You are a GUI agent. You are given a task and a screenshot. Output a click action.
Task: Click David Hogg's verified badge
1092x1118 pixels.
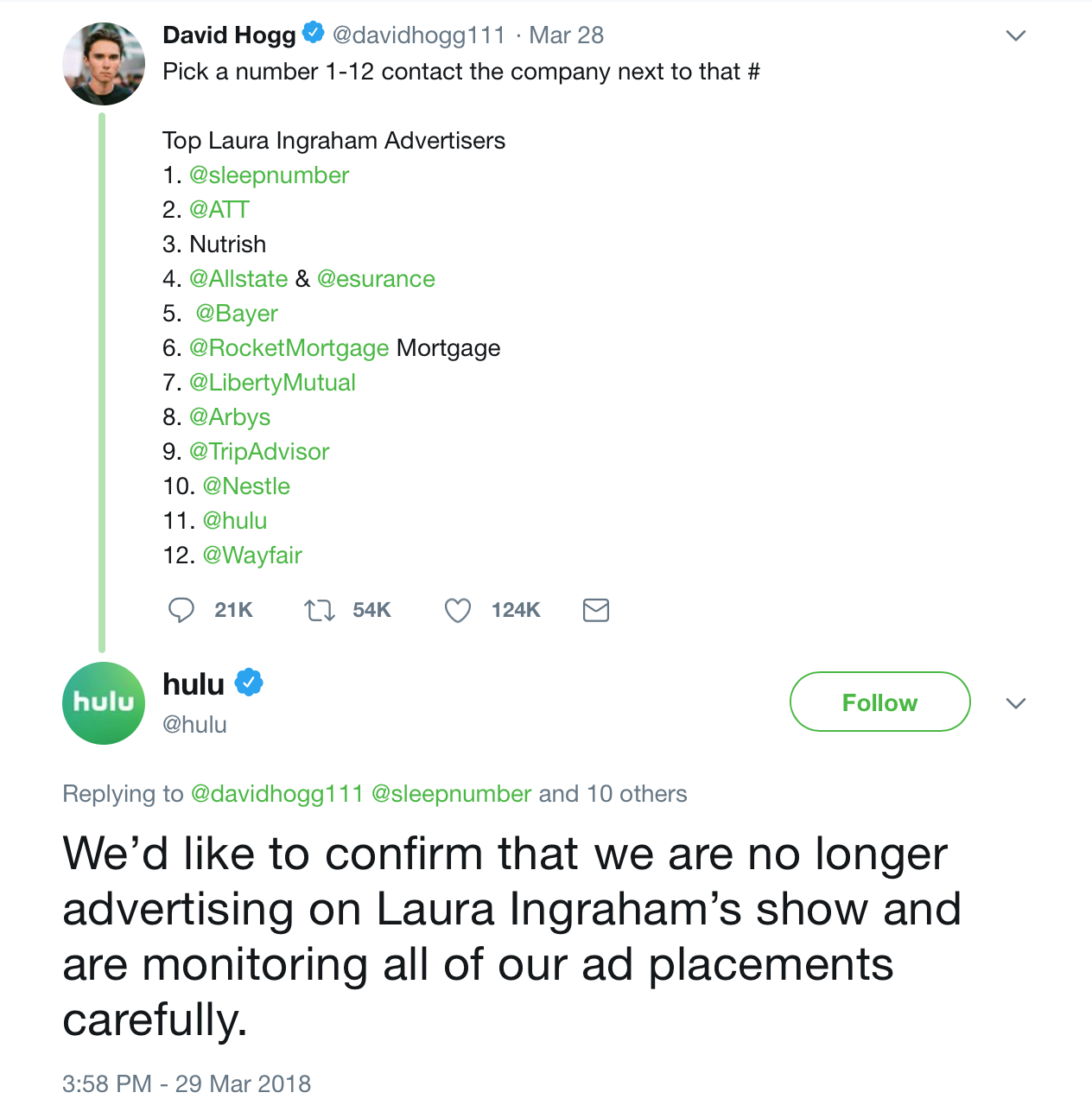click(313, 34)
